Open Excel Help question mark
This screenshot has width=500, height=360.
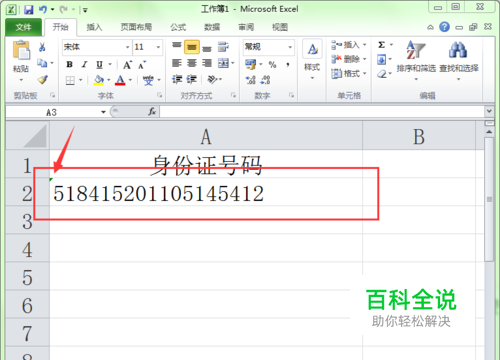coord(444,27)
